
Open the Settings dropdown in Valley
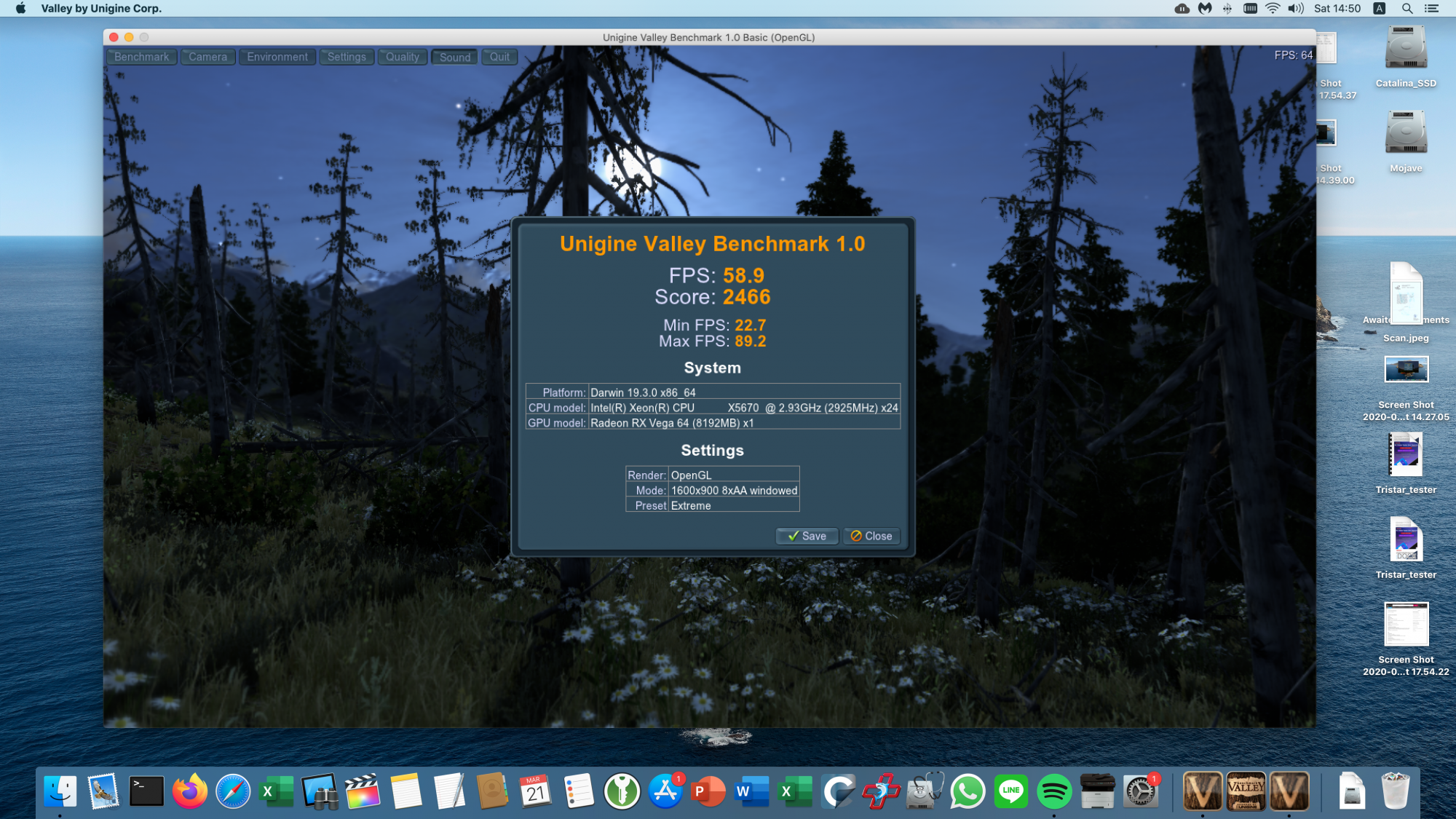pos(347,57)
